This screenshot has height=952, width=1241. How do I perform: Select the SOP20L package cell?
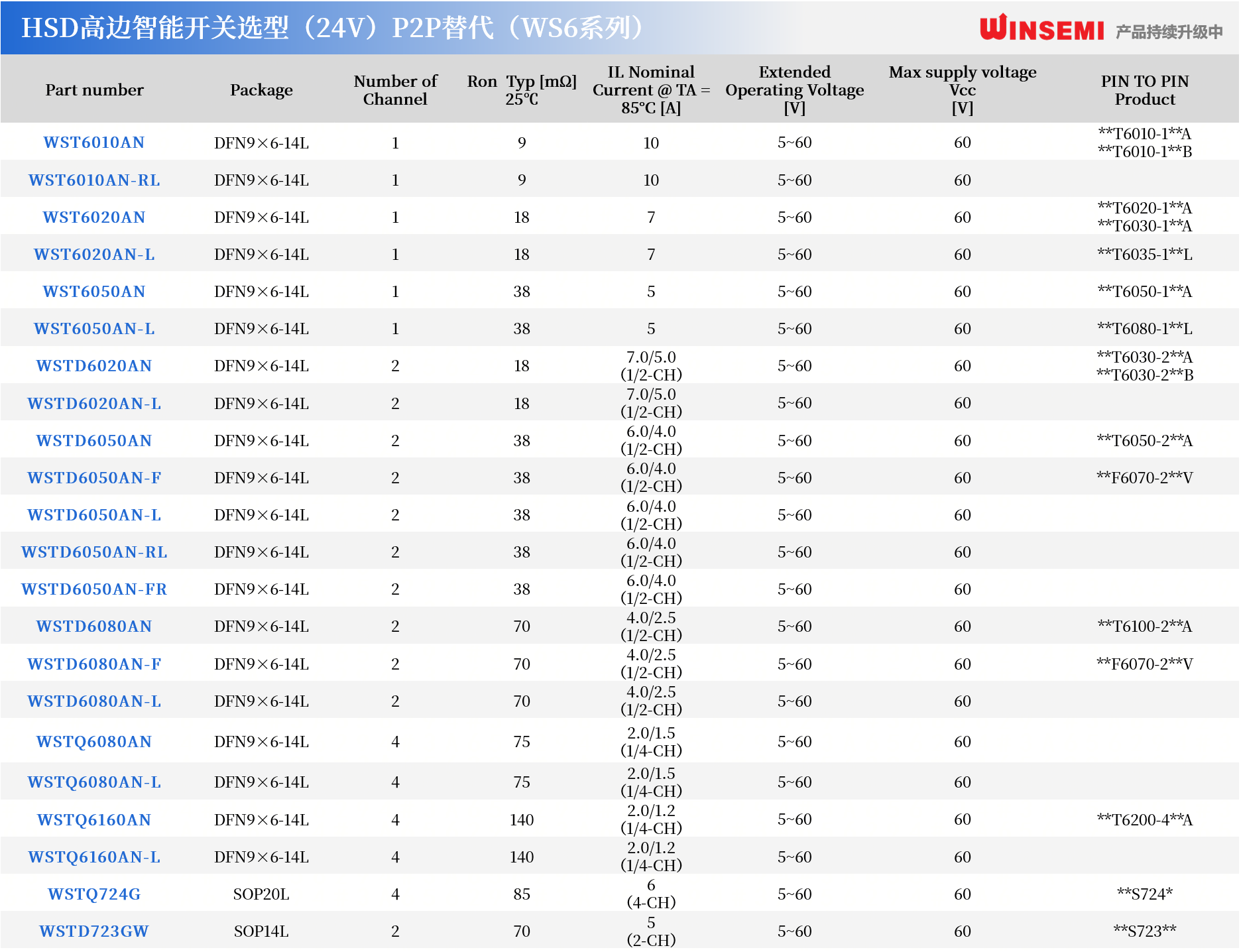click(x=261, y=894)
